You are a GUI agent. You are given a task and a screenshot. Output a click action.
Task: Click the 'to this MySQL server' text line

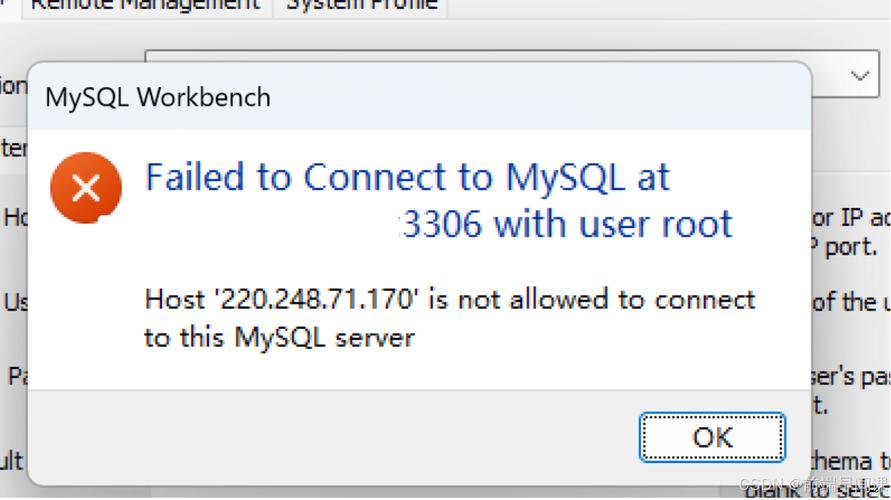click(279, 337)
